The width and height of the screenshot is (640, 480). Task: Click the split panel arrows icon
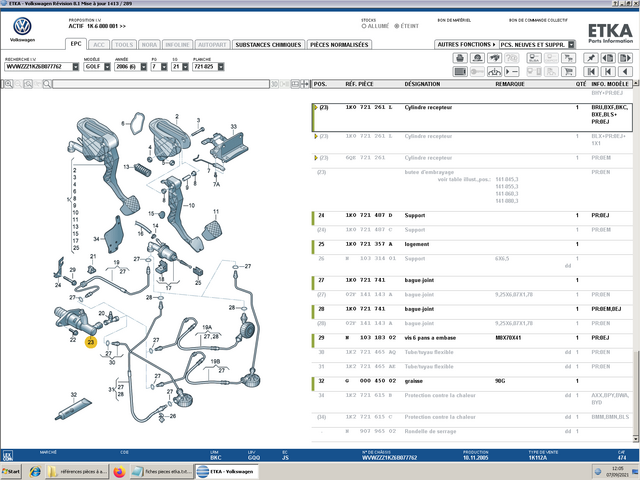(305, 84)
